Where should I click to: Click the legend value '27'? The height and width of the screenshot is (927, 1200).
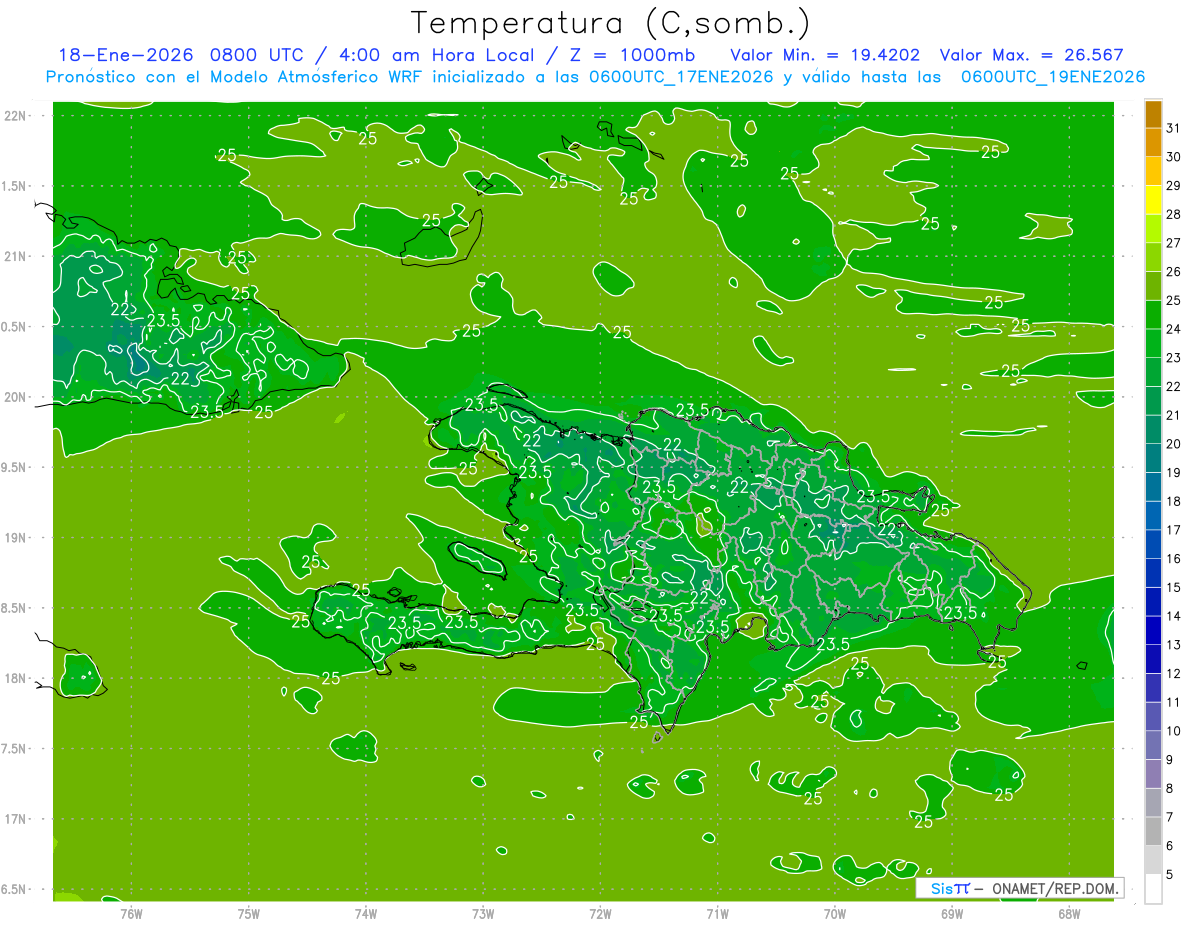tap(1174, 243)
